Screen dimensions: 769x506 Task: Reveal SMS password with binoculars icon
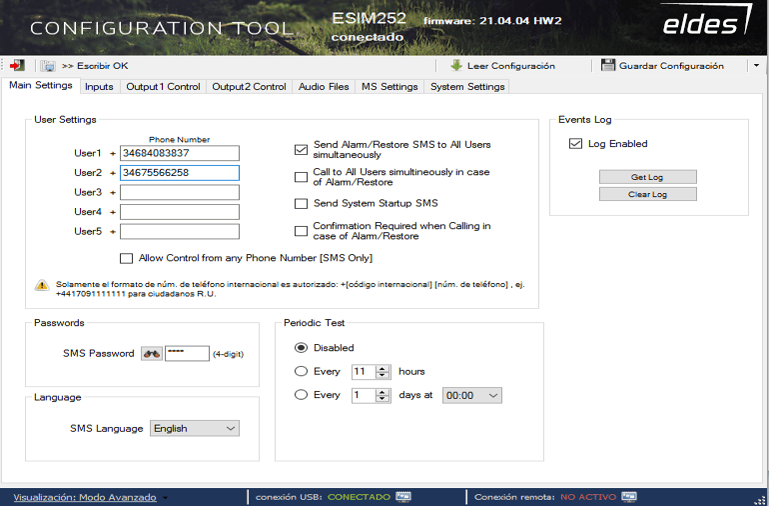pyautogui.click(x=152, y=354)
